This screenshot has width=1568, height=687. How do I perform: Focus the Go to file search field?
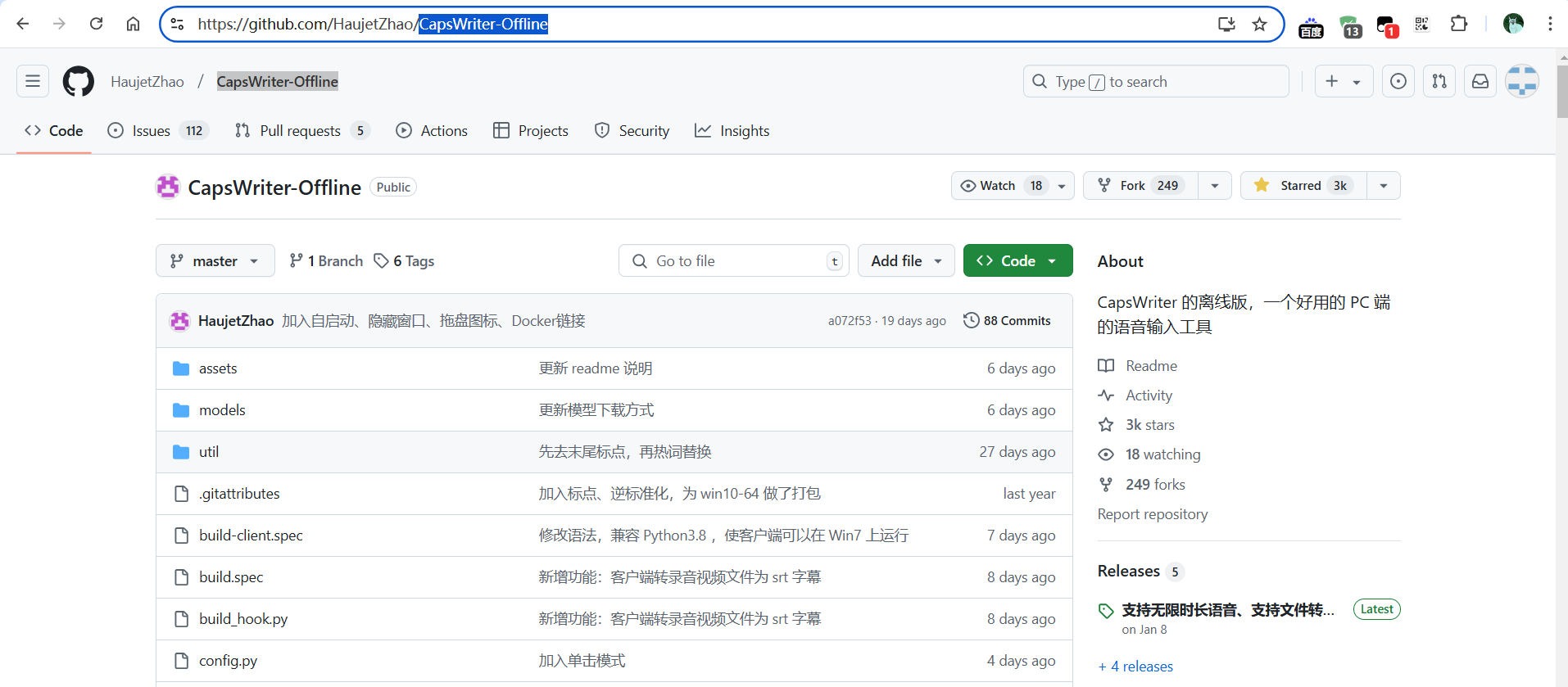(x=734, y=260)
